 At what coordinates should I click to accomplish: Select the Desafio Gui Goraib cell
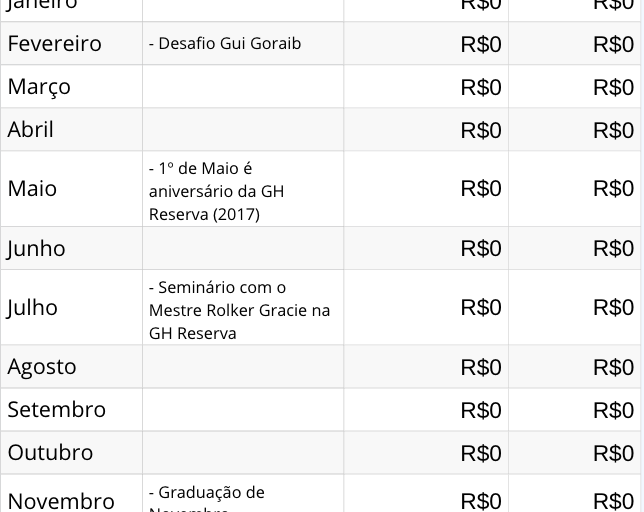click(225, 44)
